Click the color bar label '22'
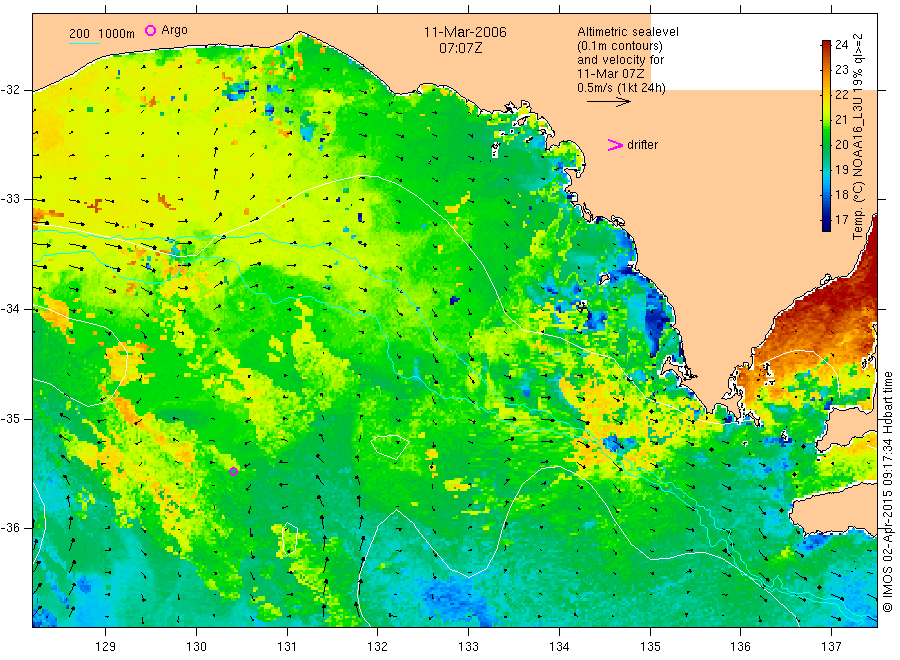 (x=841, y=95)
